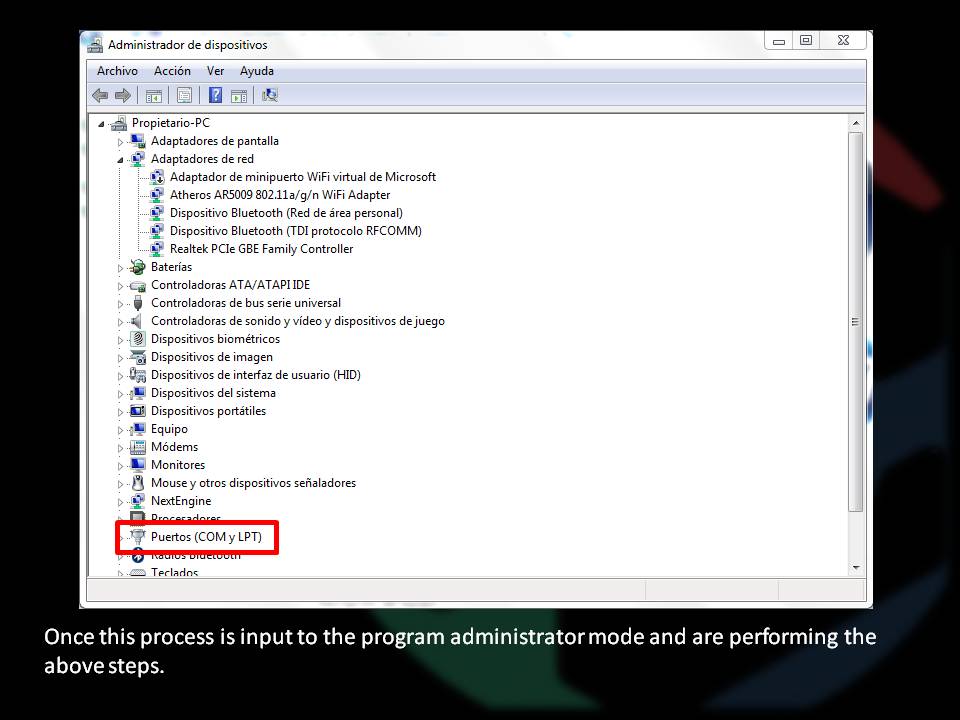
Task: Click the Scan for hardware changes icon
Action: tap(270, 95)
